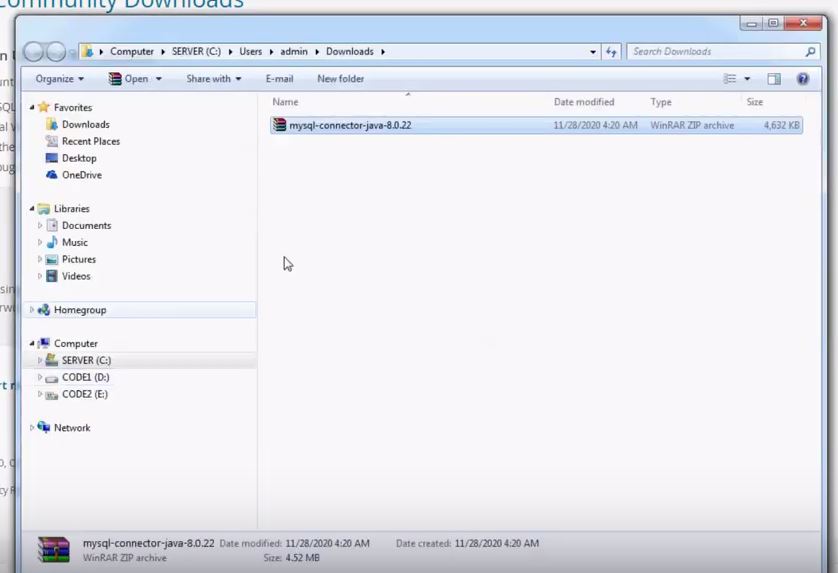Screen dimensions: 838x573
Task: Maximize the Explorer window
Action: (773, 23)
